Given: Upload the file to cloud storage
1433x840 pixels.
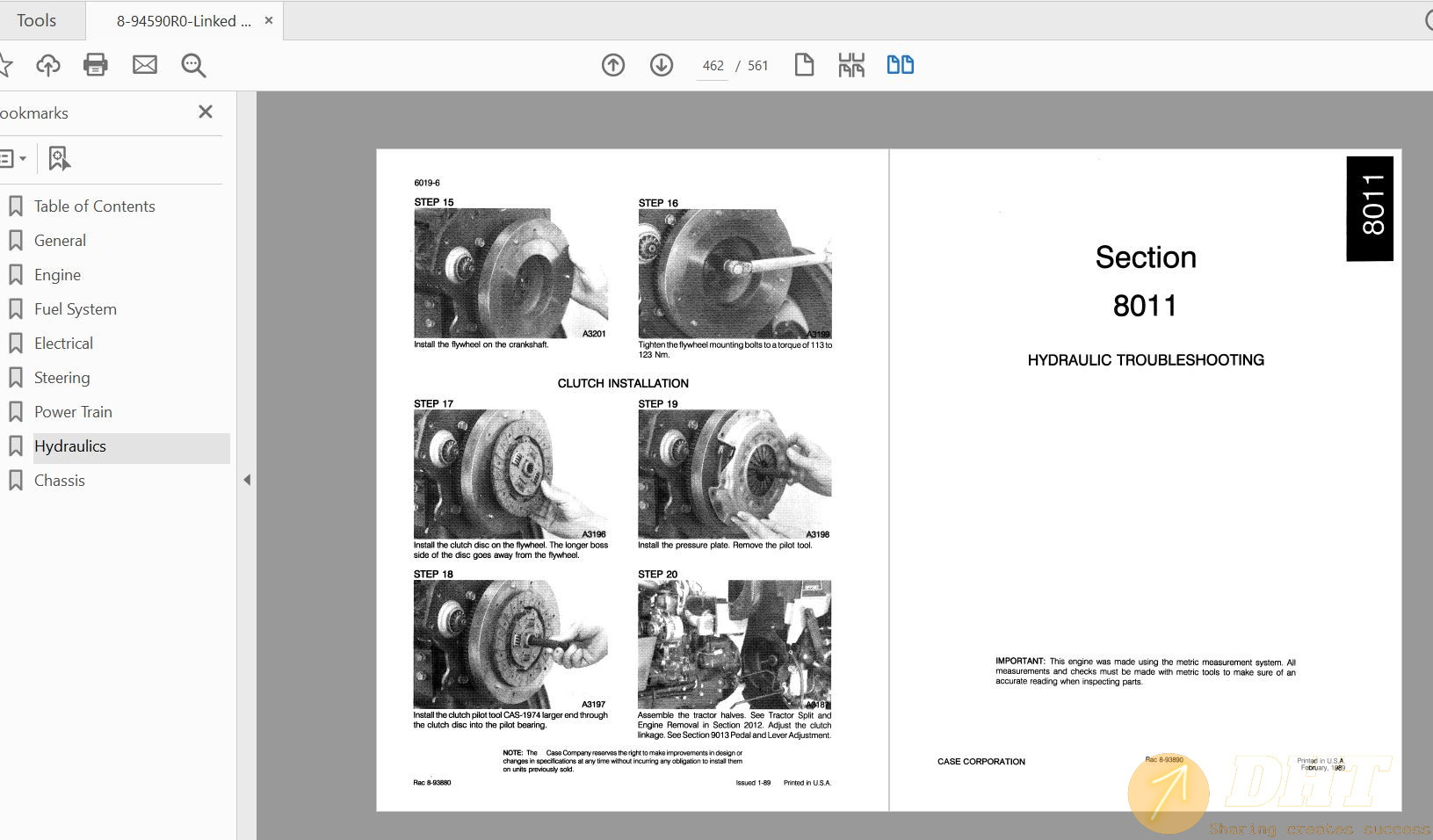Looking at the screenshot, I should [48, 64].
